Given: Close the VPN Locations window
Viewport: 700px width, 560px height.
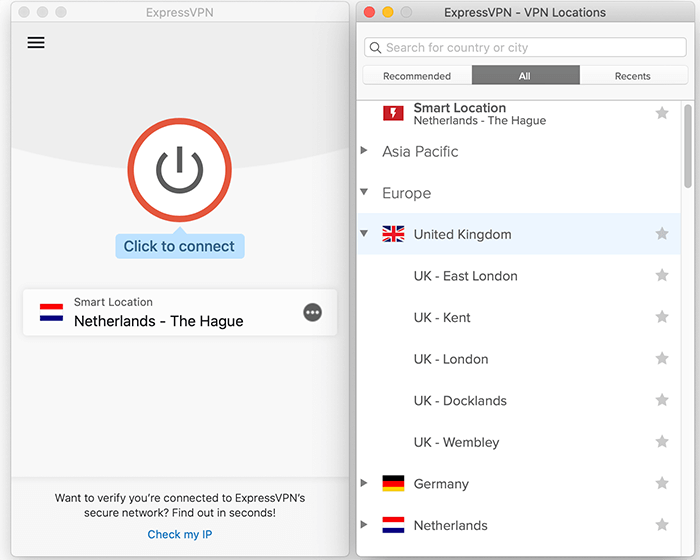Looking at the screenshot, I should tap(369, 12).
